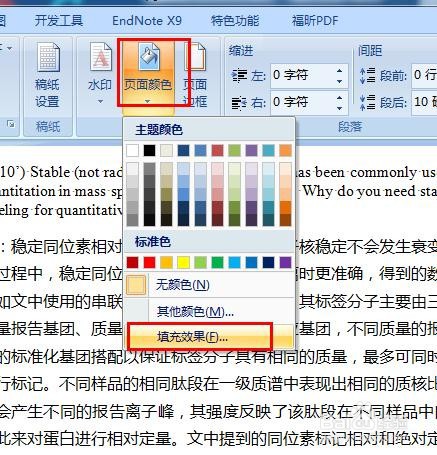Image resolution: width=437 pixels, height=455 pixels.
Task: Pick the black theme color swatch
Action: point(150,150)
